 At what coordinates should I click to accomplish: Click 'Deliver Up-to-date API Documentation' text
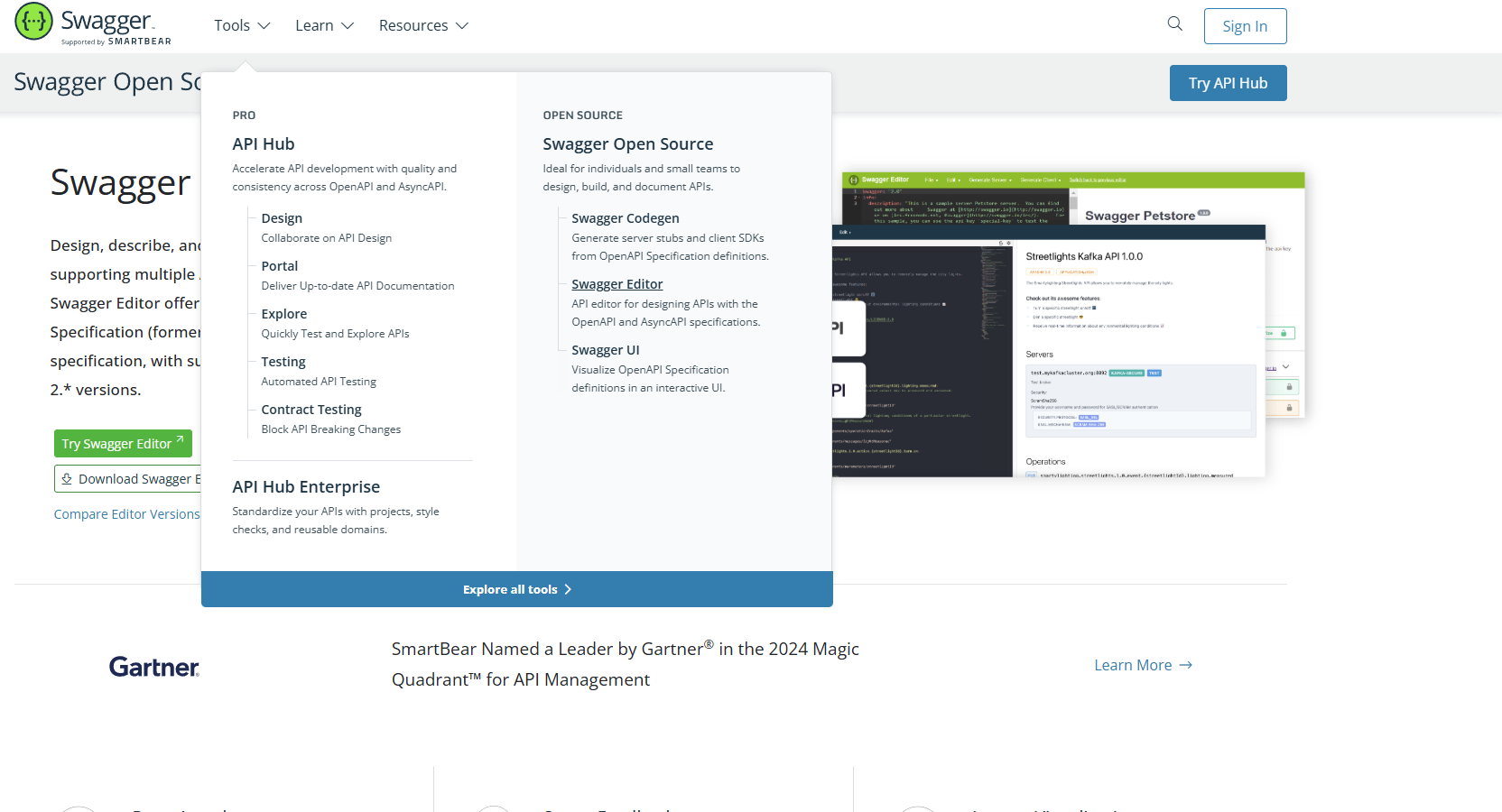coord(357,286)
